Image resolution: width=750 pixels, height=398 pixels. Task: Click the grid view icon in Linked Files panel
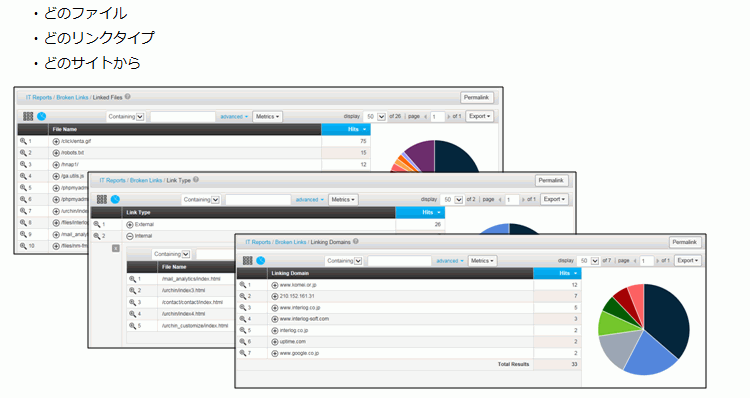[x=28, y=116]
